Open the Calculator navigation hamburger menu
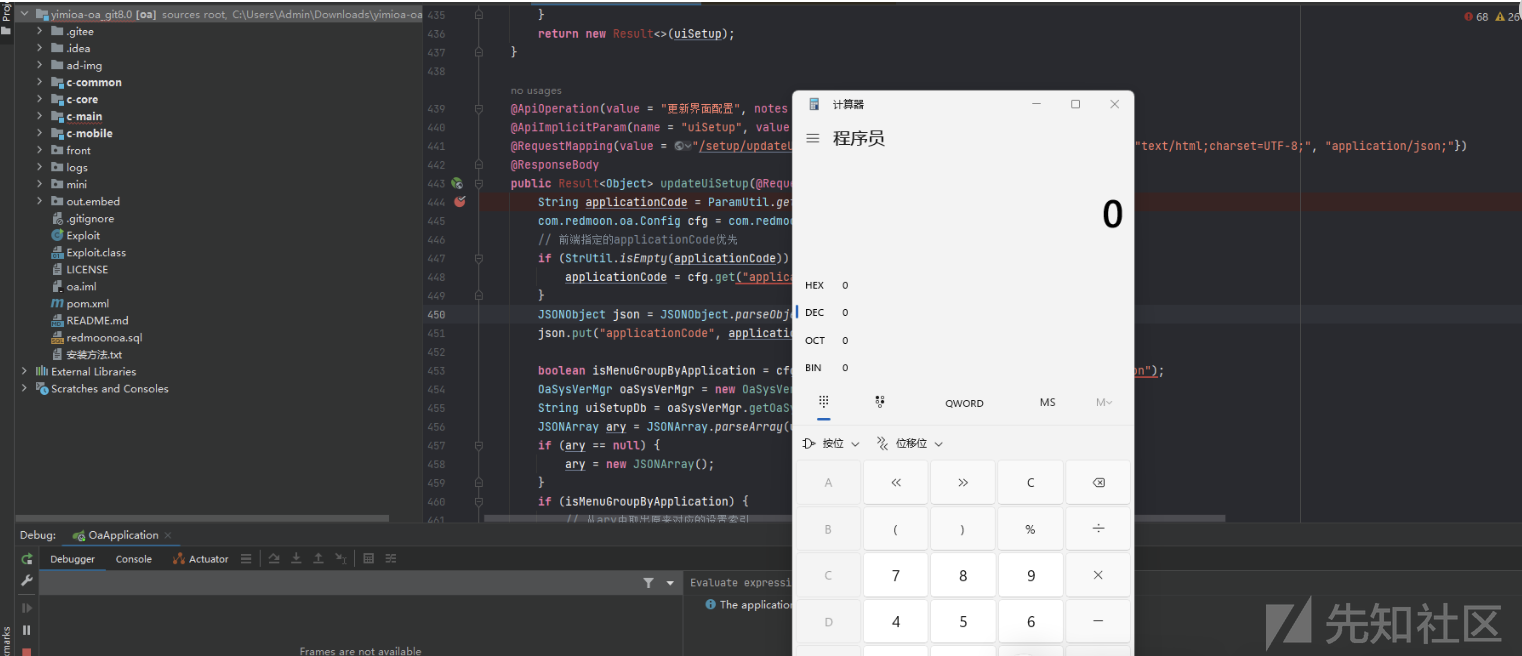 pos(813,138)
